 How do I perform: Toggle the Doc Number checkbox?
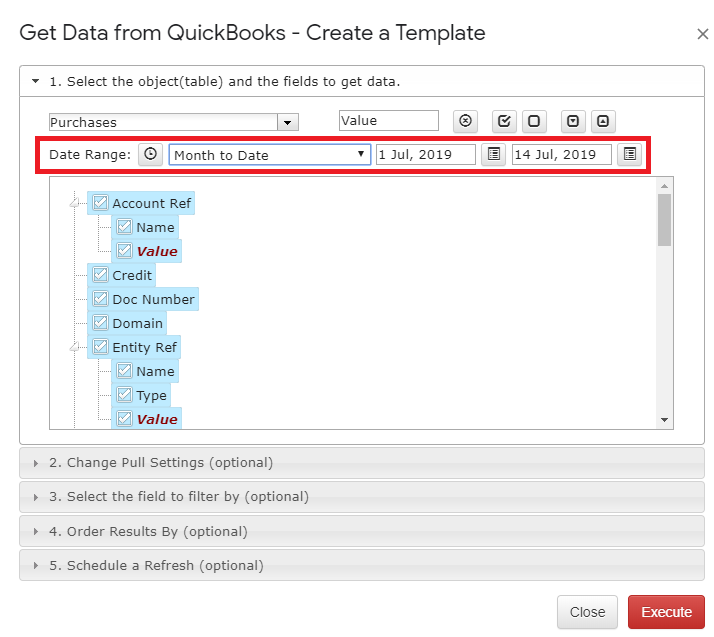[100, 299]
